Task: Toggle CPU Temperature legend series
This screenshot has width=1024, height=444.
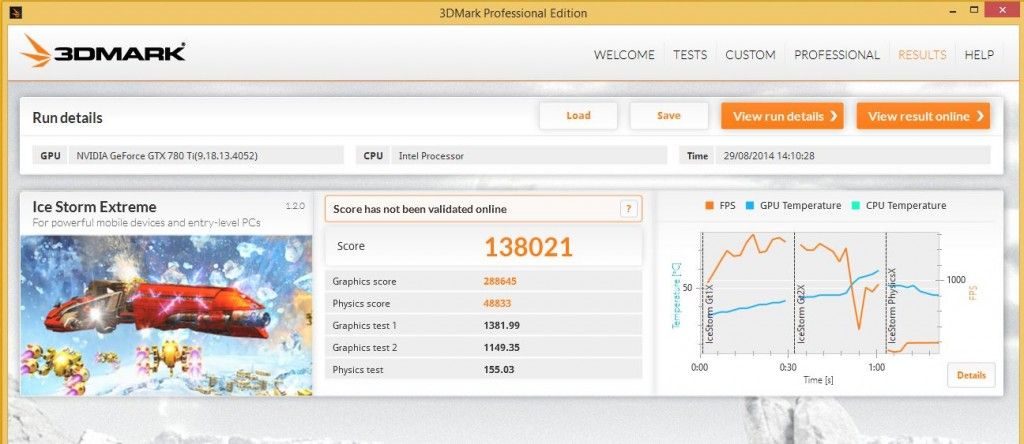Action: pyautogui.click(x=899, y=206)
